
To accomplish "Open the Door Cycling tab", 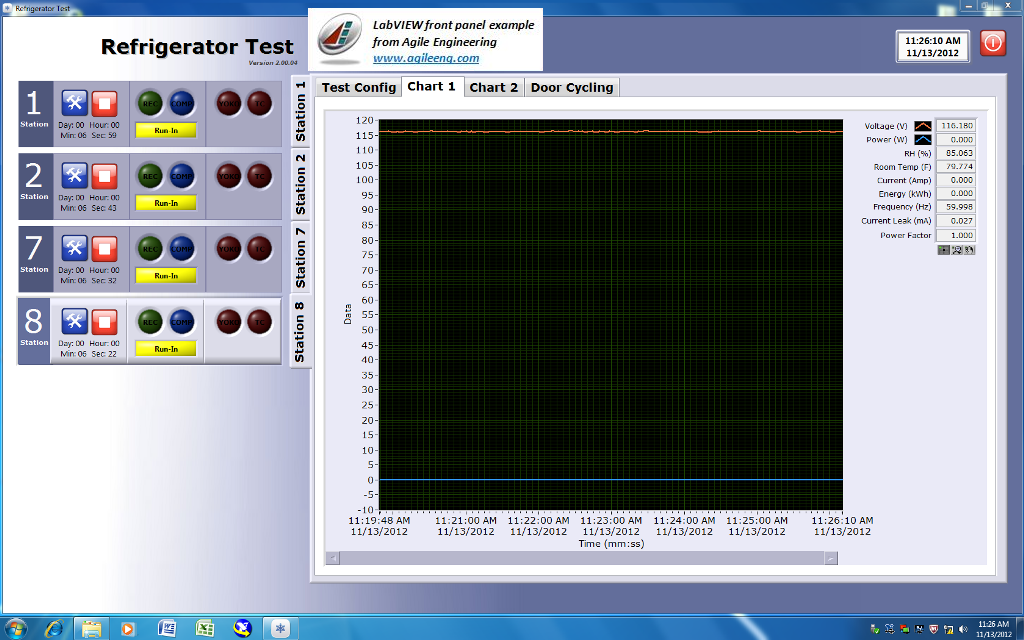I will 571,88.
